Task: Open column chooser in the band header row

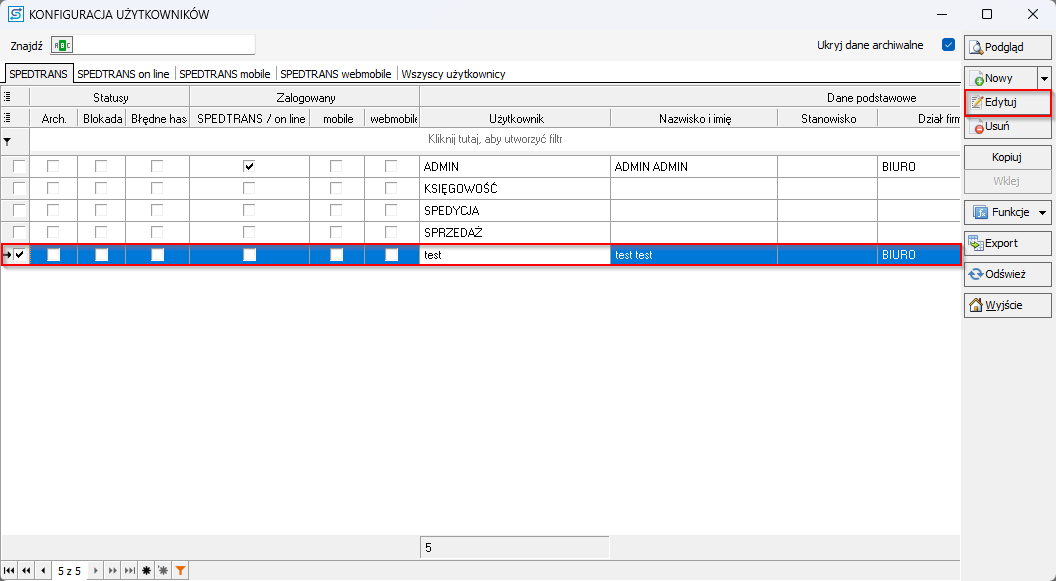Action: click(x=8, y=98)
